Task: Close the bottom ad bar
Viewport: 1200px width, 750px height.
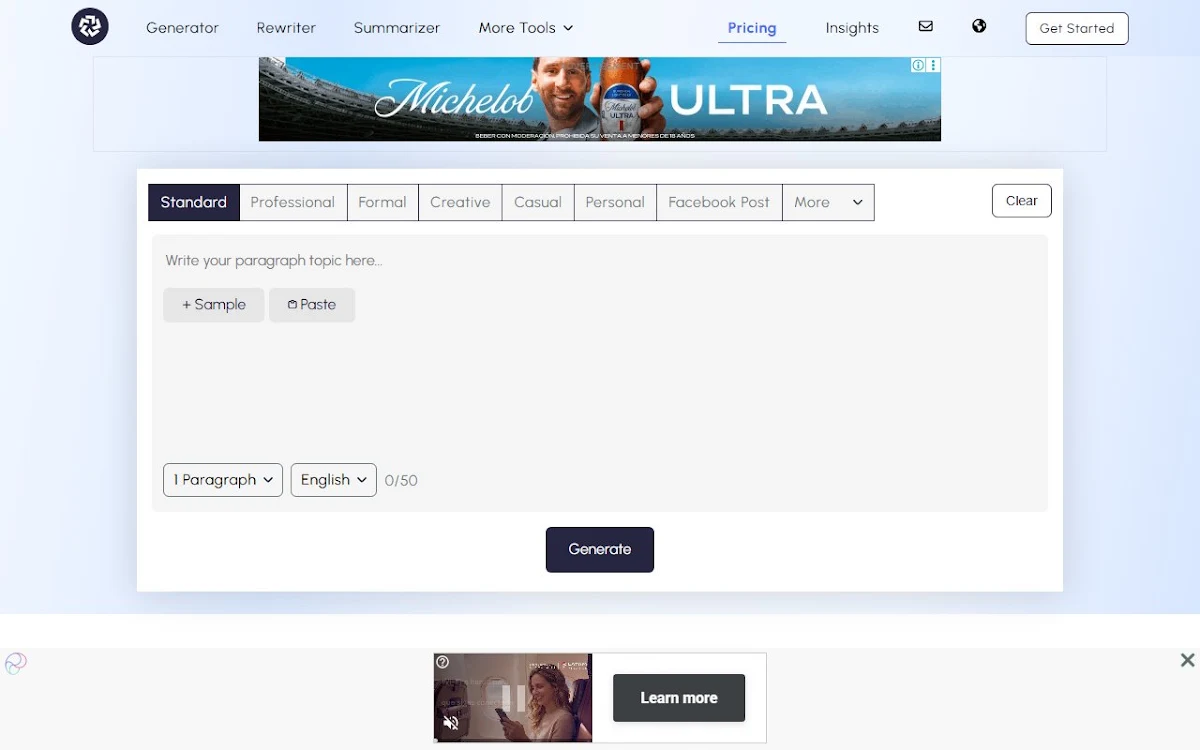Action: (1187, 660)
